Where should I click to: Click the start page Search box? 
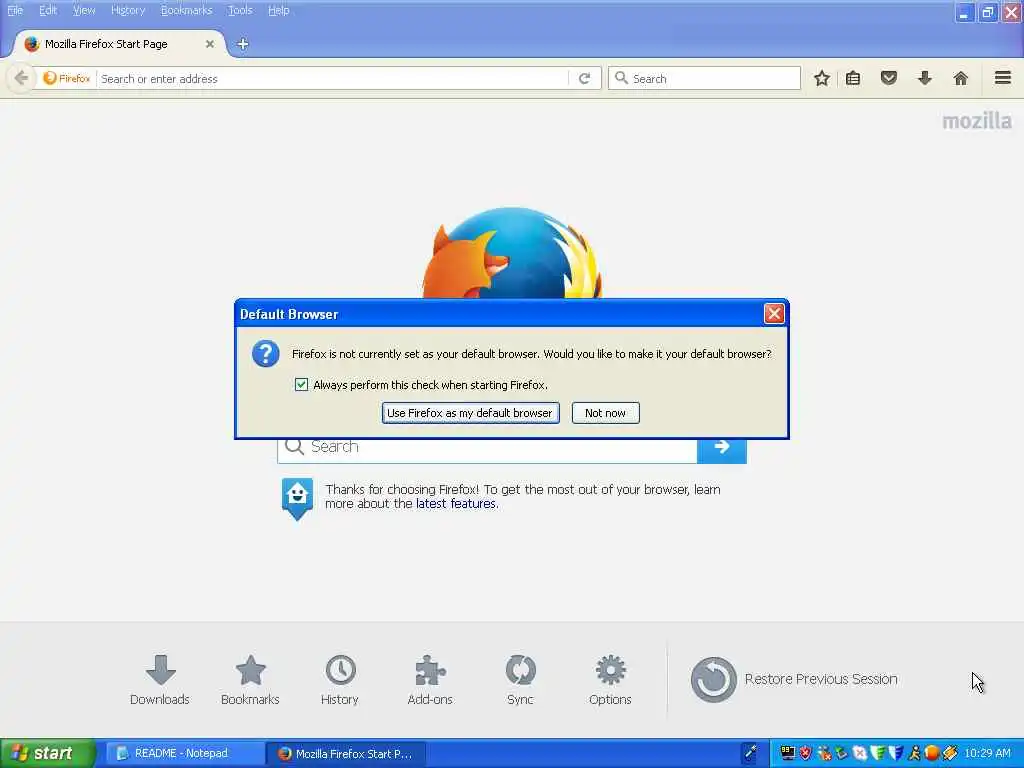point(487,447)
